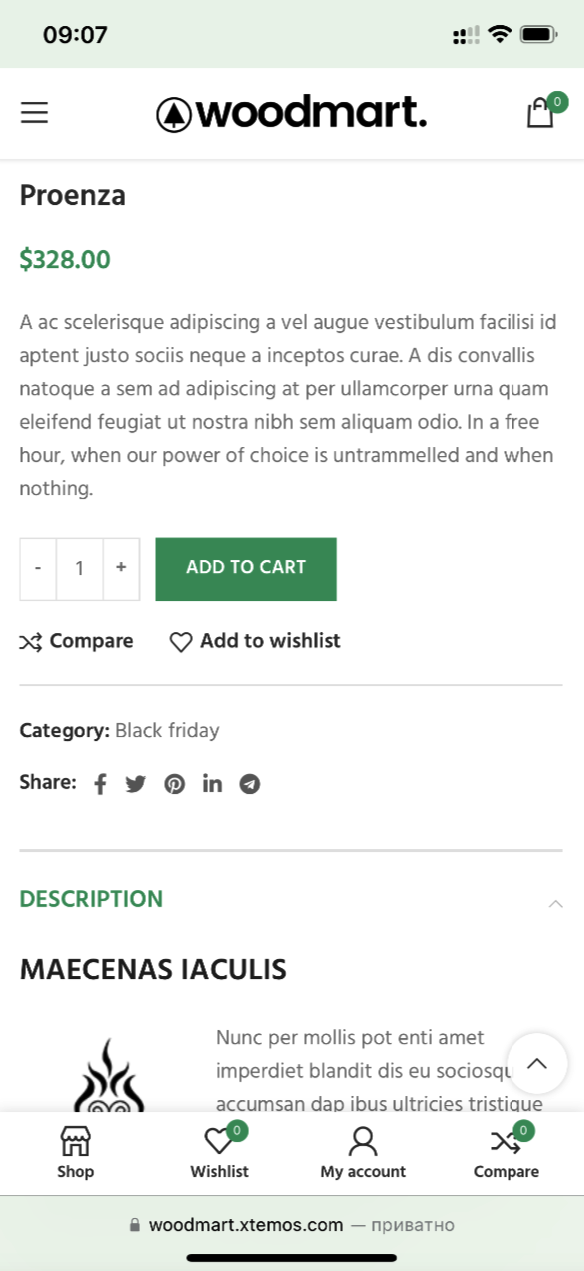The width and height of the screenshot is (584, 1271).
Task: Share product on Pinterest
Action: [x=175, y=784]
